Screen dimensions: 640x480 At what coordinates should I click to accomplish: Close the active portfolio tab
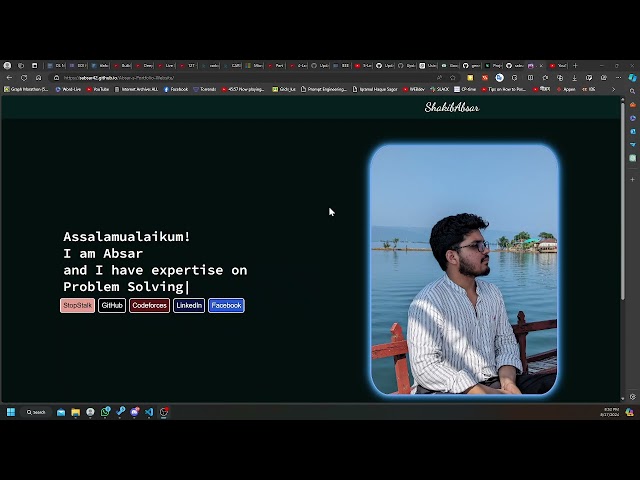pyautogui.click(x=542, y=65)
